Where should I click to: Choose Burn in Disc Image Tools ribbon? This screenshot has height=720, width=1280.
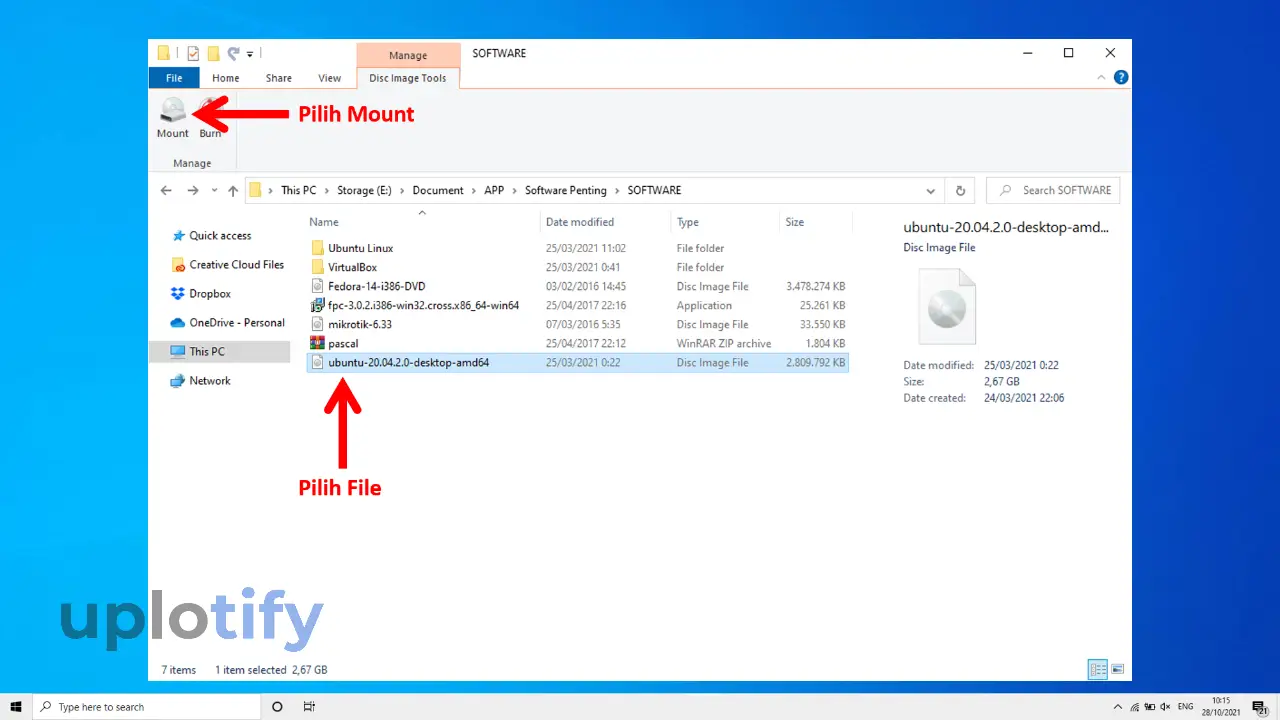[210, 118]
